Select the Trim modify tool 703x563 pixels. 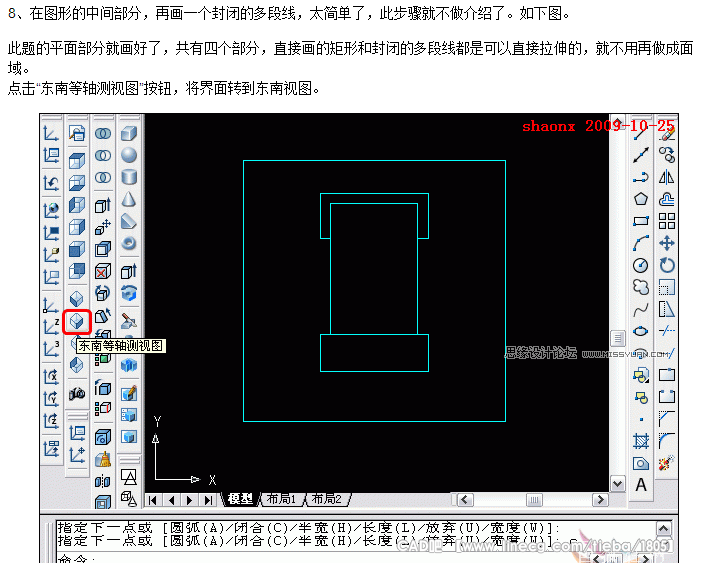[667, 331]
